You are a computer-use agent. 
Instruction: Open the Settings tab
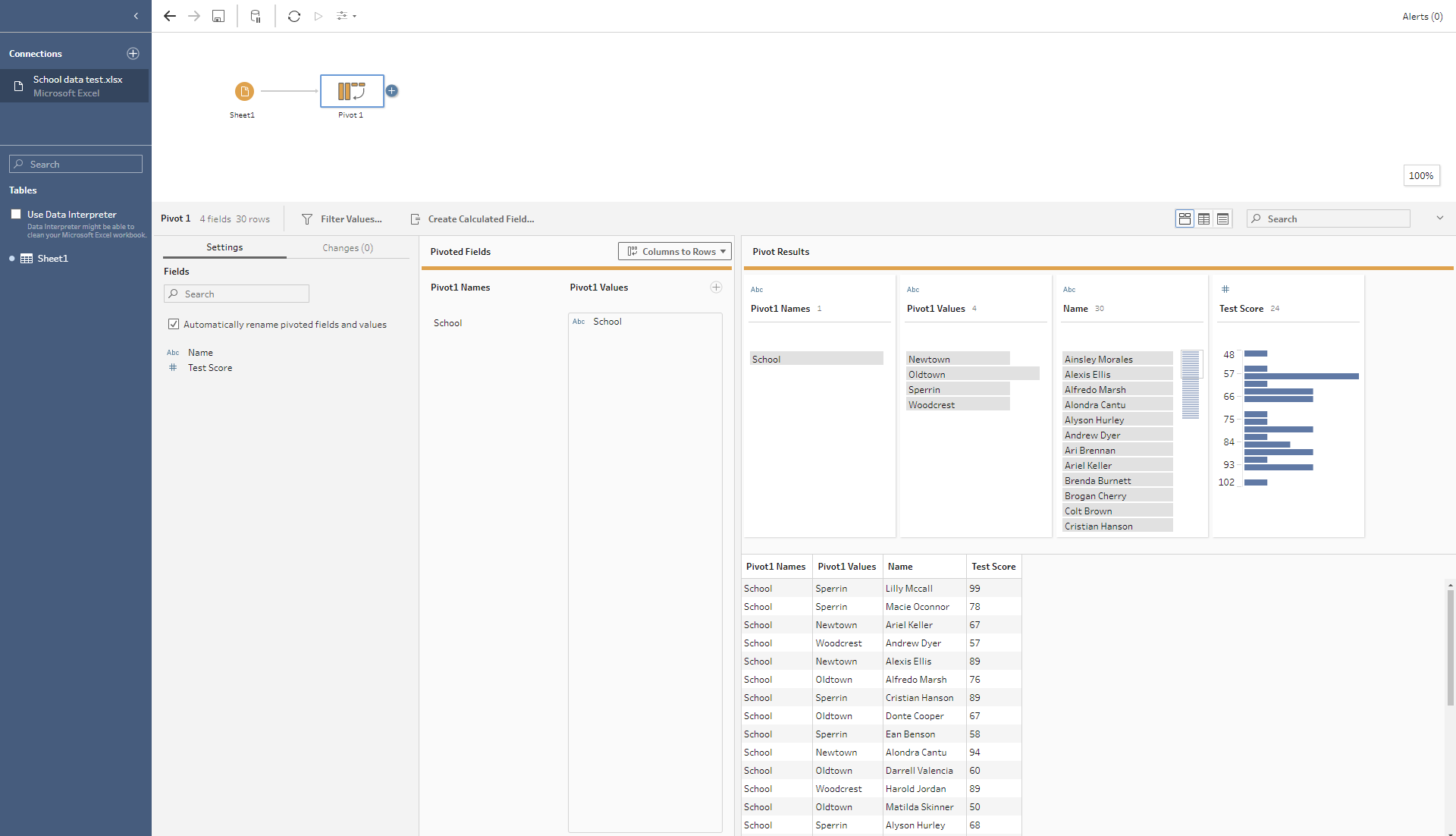tap(224, 247)
